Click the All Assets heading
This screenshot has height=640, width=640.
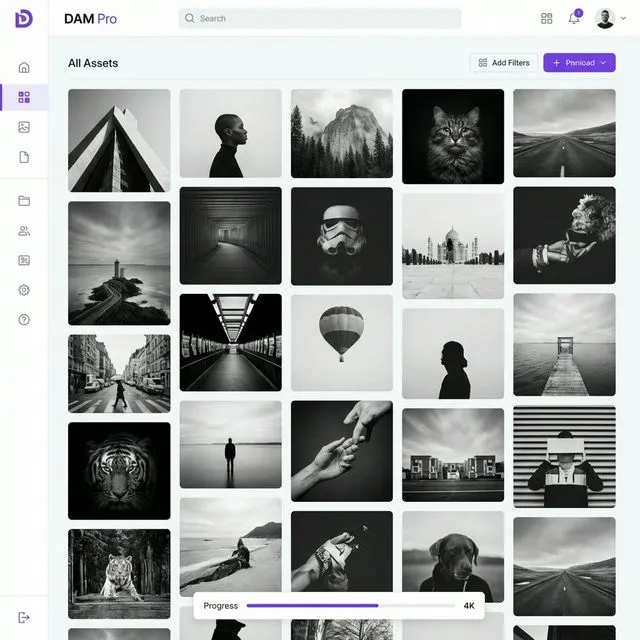pyautogui.click(x=93, y=63)
